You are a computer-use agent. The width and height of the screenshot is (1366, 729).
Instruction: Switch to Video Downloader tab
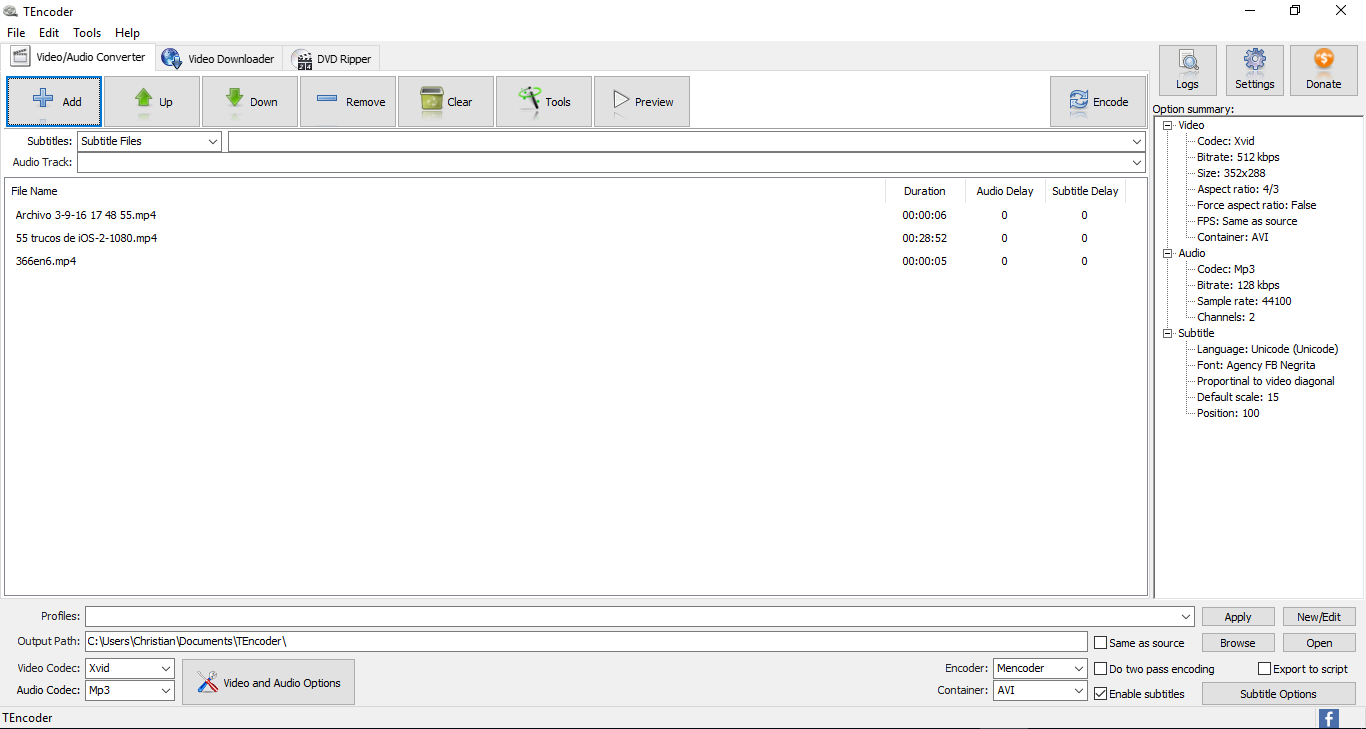coord(219,59)
